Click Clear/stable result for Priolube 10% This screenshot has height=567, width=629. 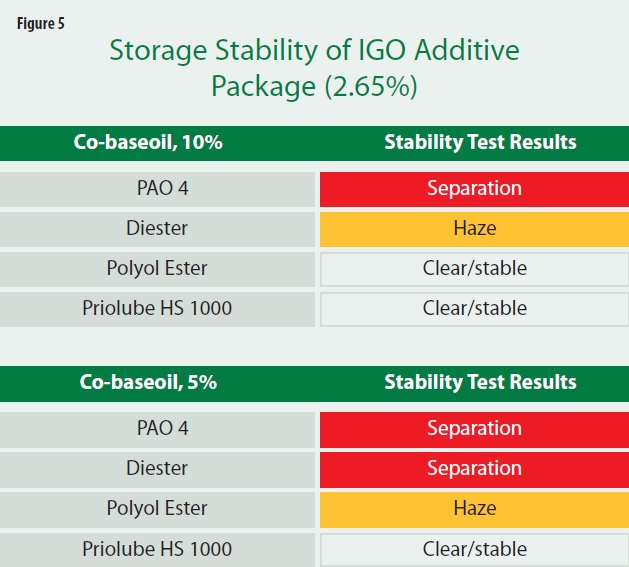coord(474,309)
